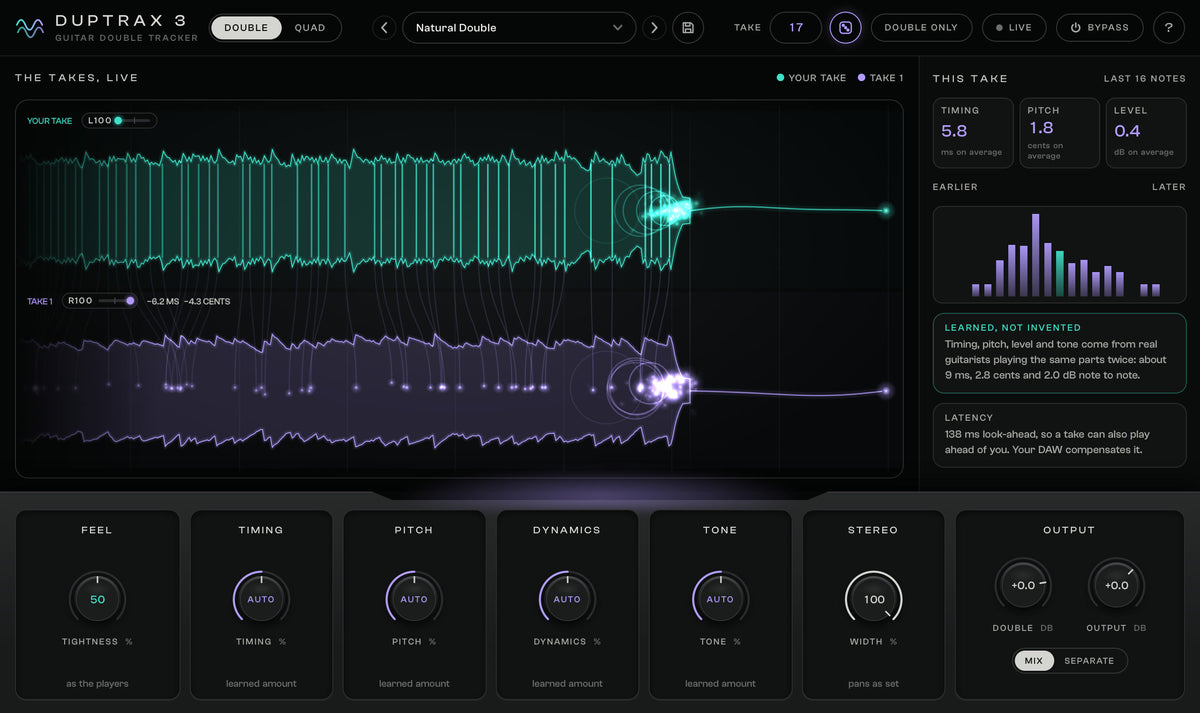Click the 'EARLIER' histogram label
This screenshot has height=713, width=1200.
pyautogui.click(x=955, y=187)
